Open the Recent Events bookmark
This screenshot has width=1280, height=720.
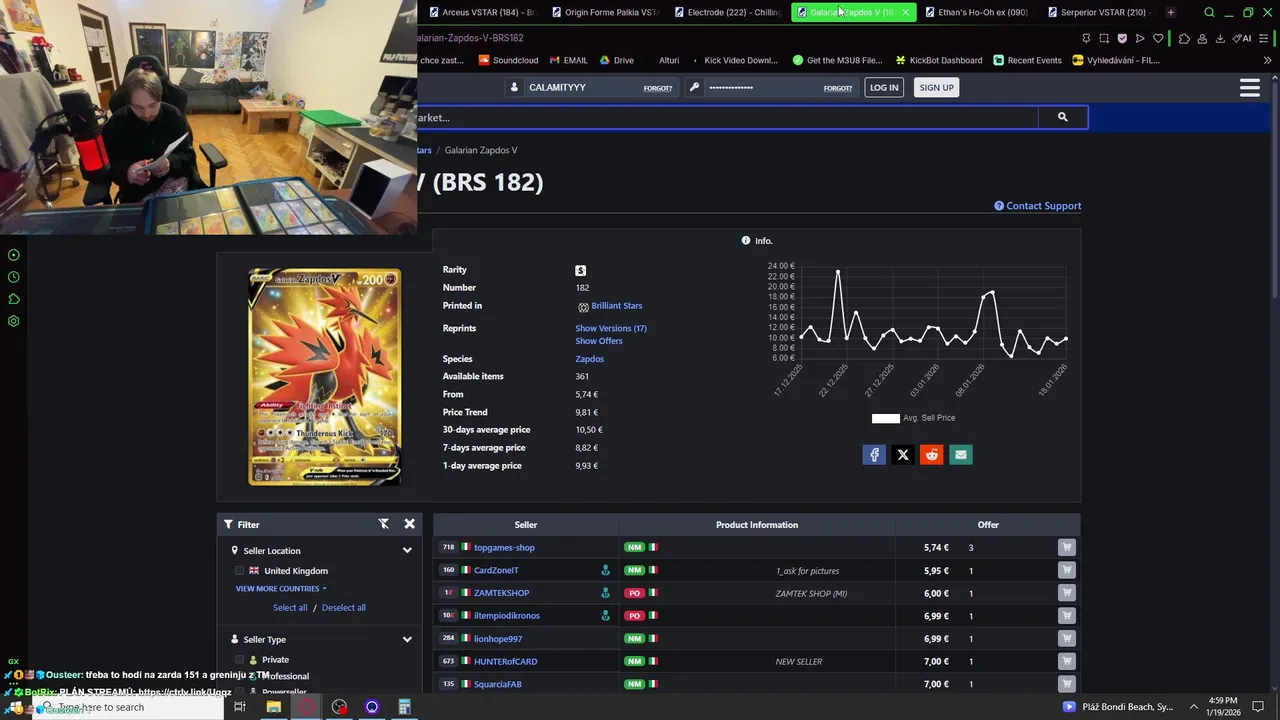1027,60
